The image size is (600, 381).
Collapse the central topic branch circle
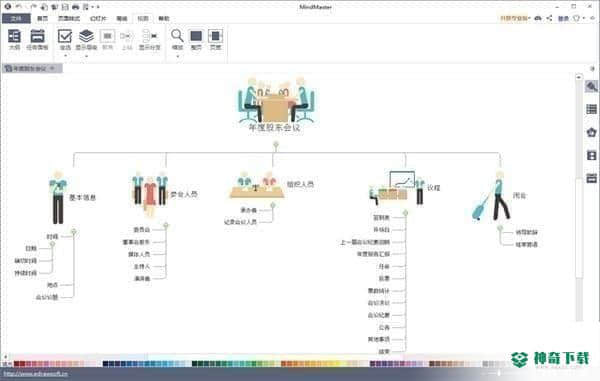pyautogui.click(x=276, y=145)
